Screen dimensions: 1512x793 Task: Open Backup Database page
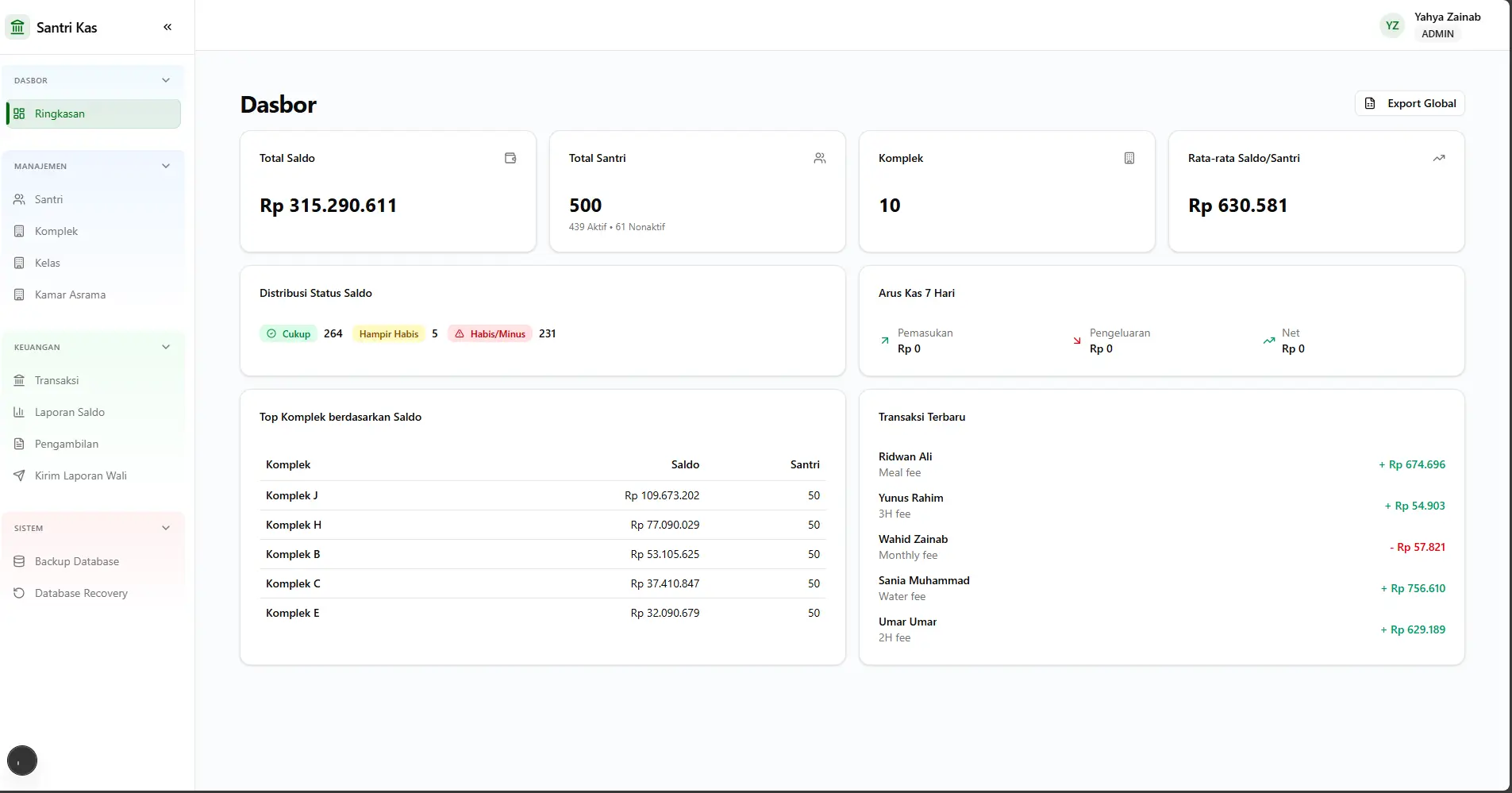(x=94, y=561)
